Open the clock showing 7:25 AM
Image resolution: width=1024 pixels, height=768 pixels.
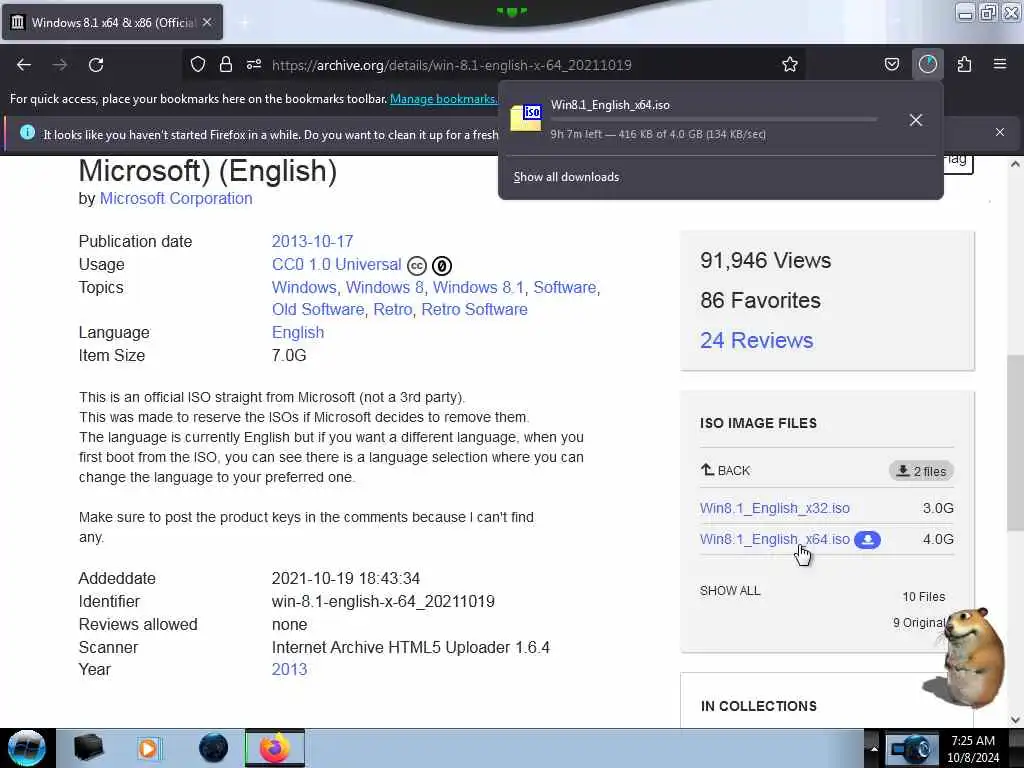click(973, 749)
